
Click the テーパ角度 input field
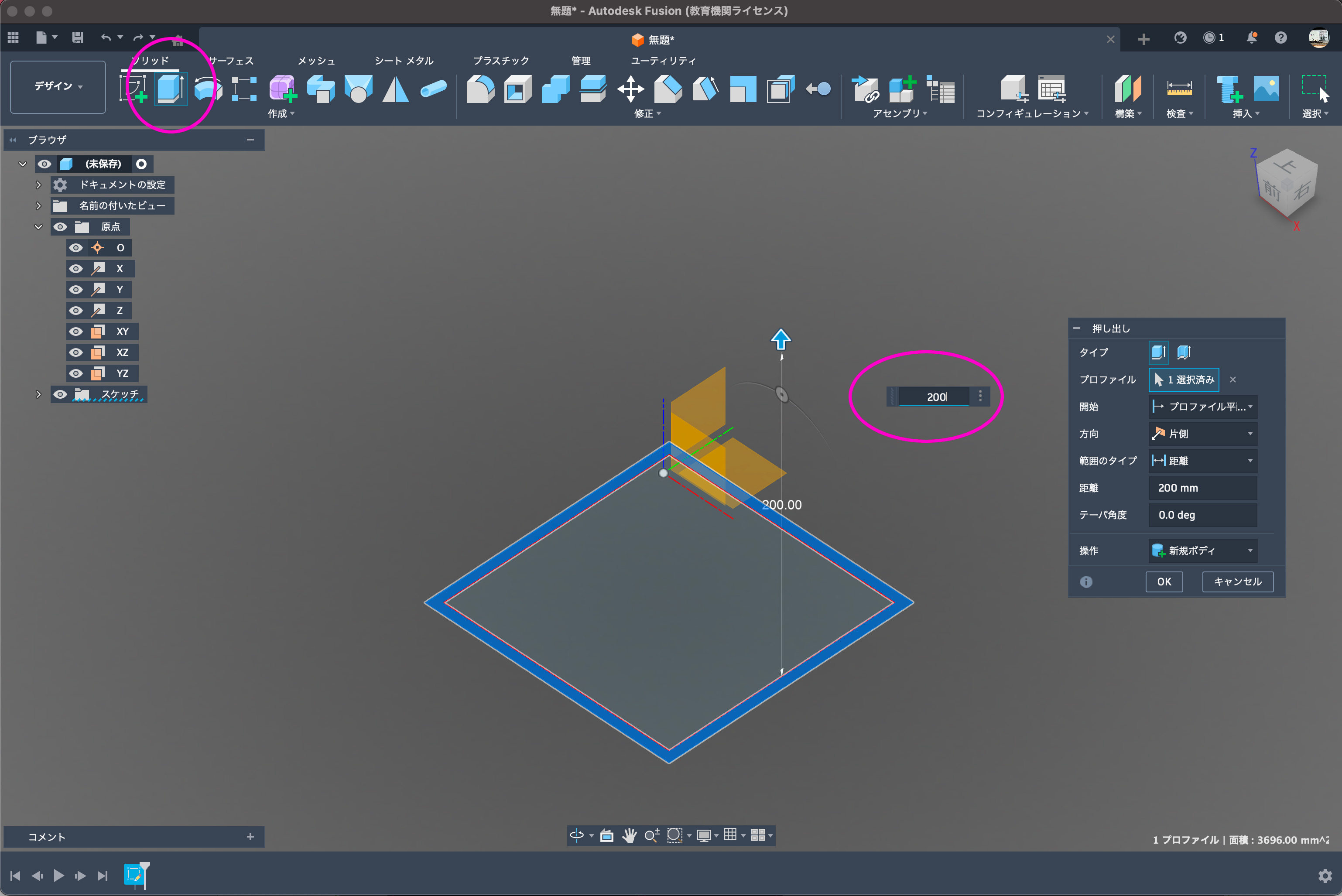click(x=1202, y=515)
